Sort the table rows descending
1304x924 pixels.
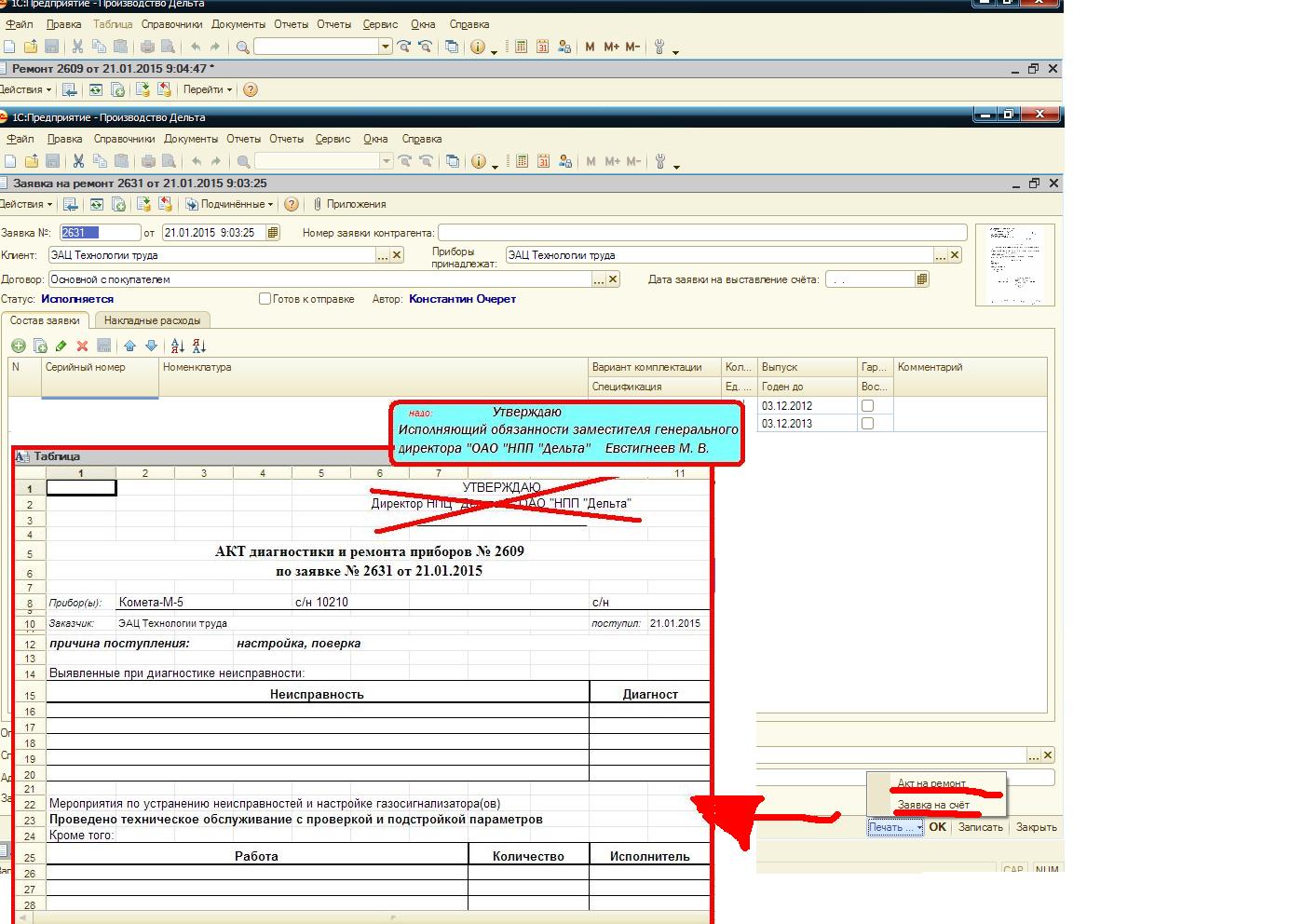[199, 346]
